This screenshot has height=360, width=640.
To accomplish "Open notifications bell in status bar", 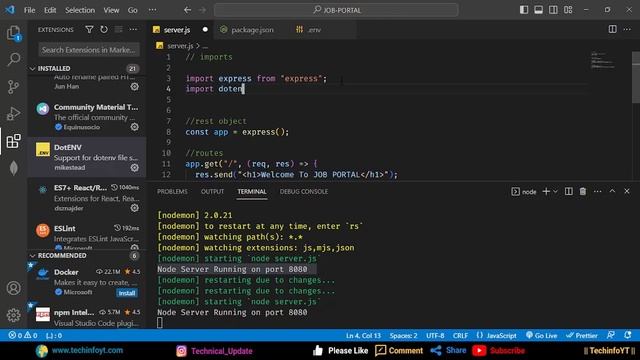I will (628, 335).
